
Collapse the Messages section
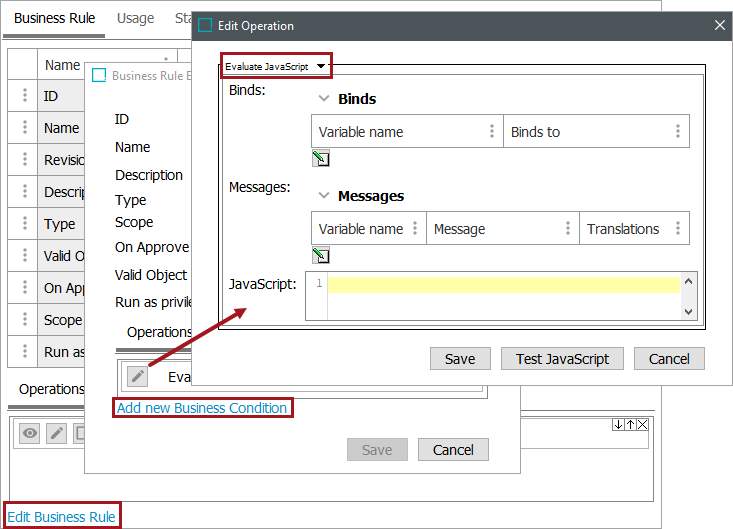(x=324, y=196)
